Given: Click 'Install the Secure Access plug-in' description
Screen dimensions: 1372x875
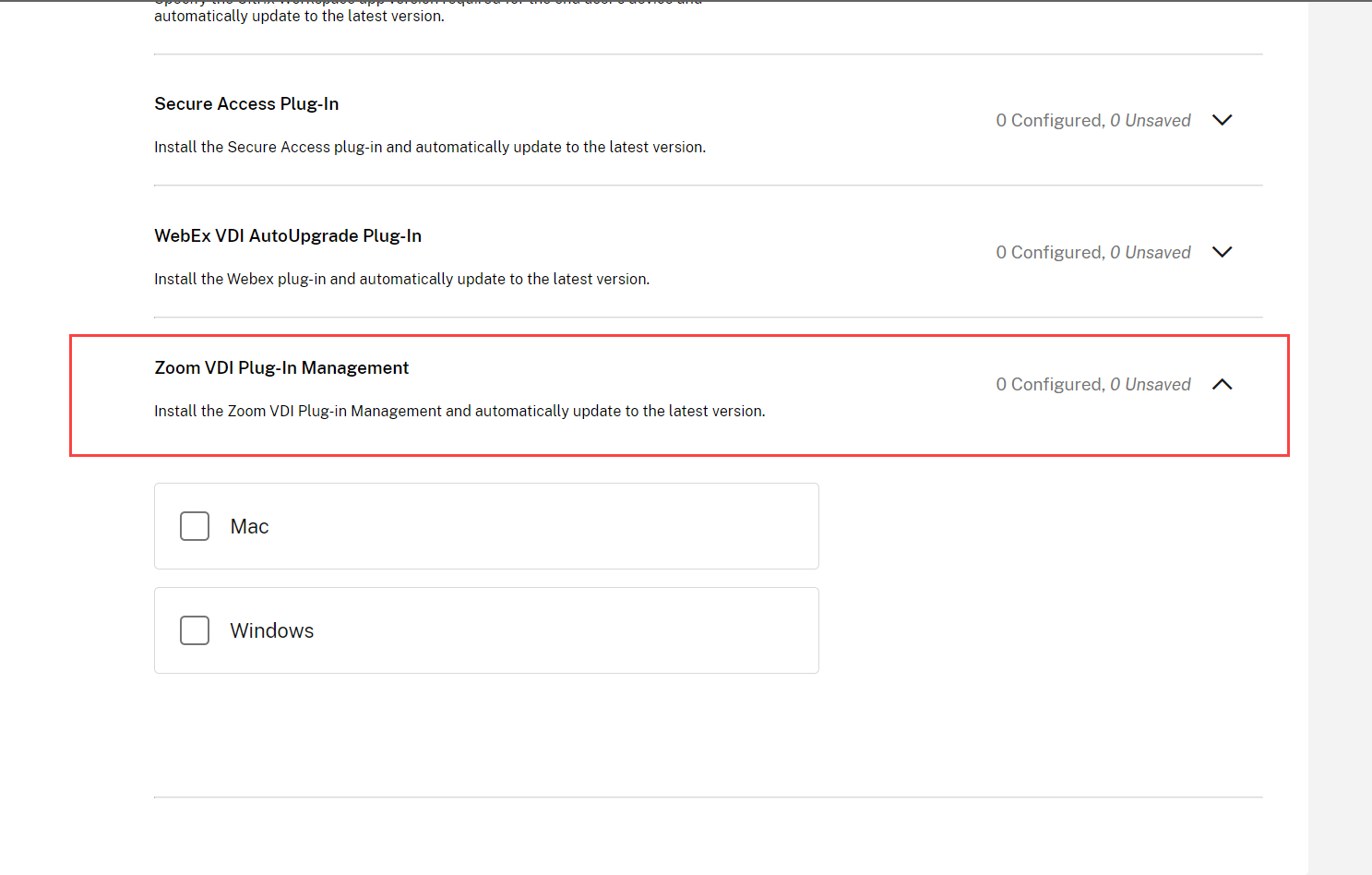Looking at the screenshot, I should 430,148.
